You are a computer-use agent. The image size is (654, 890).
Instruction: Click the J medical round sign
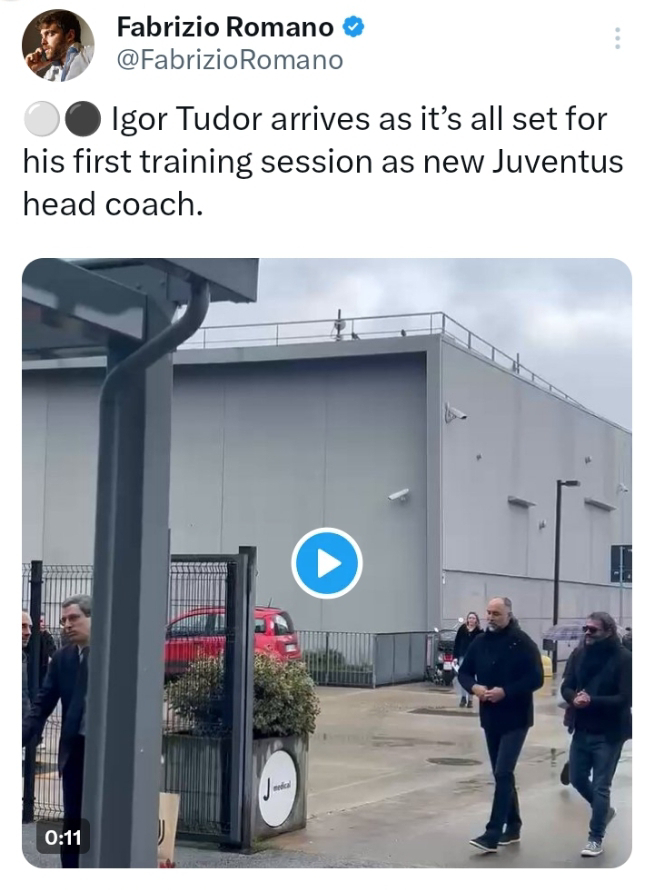coord(279,788)
